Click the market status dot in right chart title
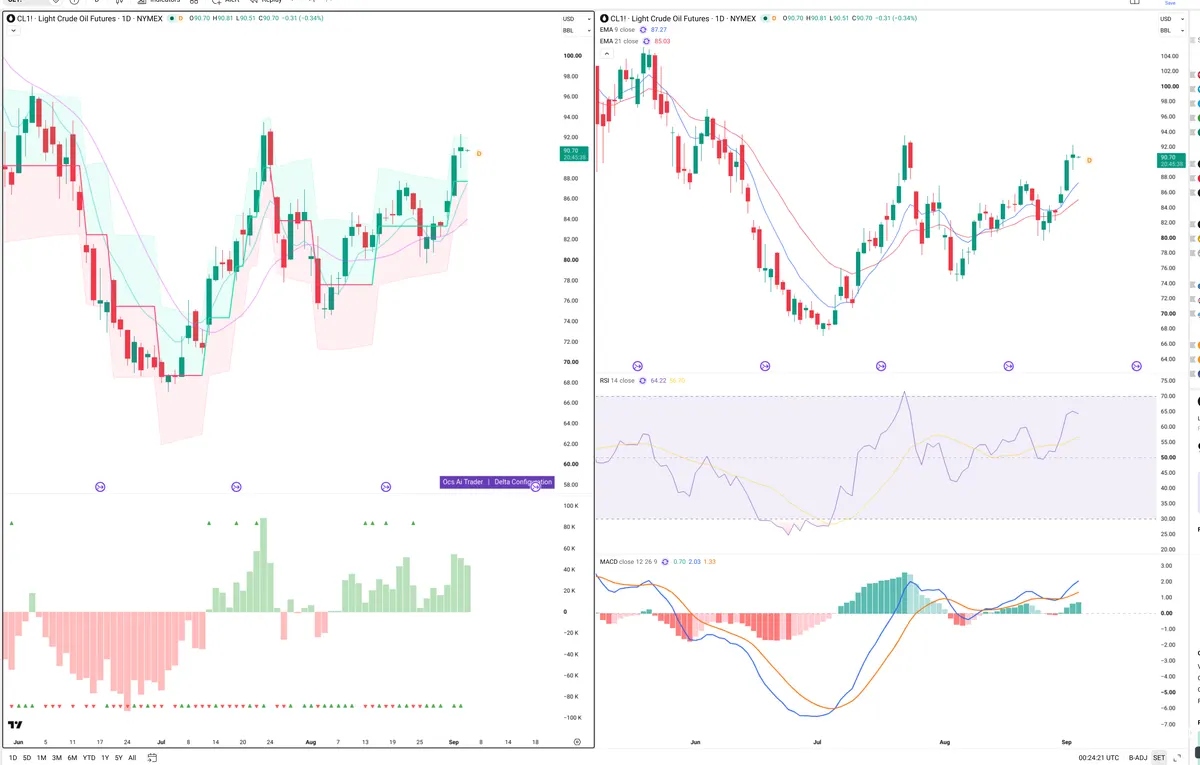The width and height of the screenshot is (1200, 765). [x=767, y=18]
